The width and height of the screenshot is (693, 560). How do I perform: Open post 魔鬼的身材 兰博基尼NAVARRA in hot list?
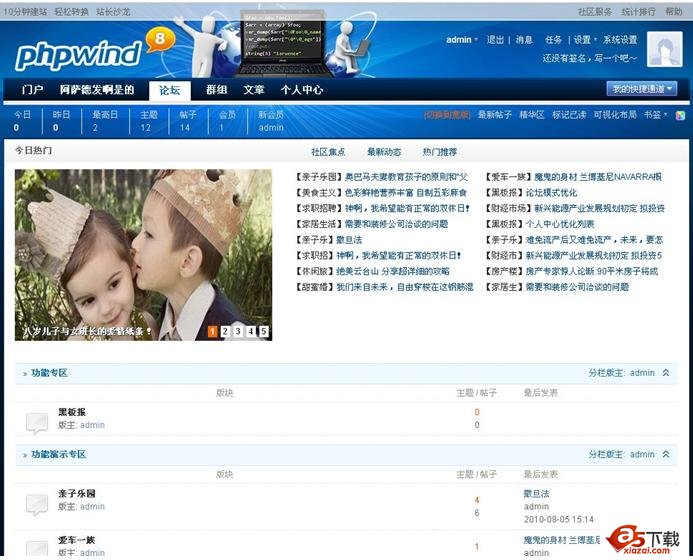tap(598, 177)
